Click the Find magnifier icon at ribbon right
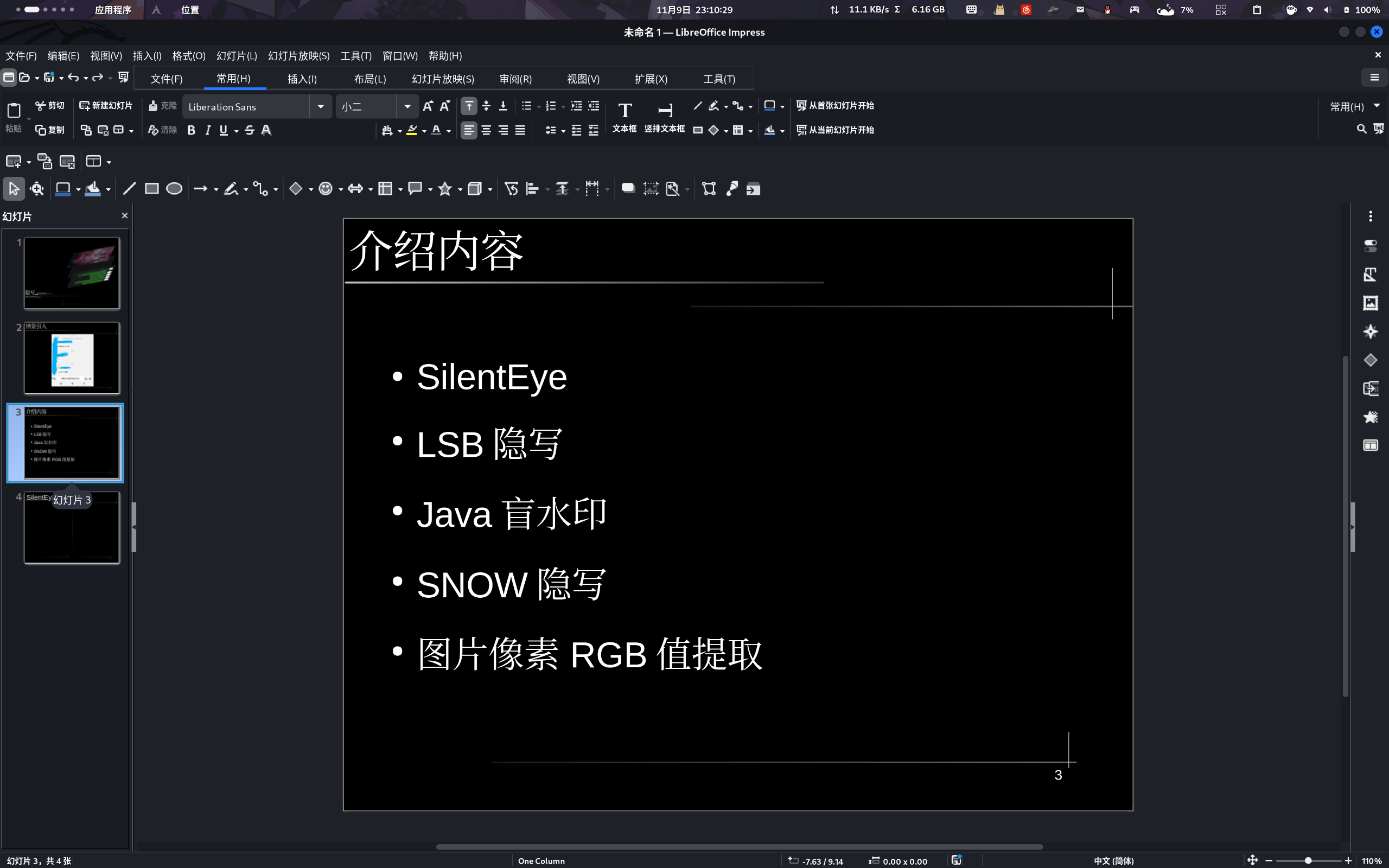1389x868 pixels. (1361, 129)
